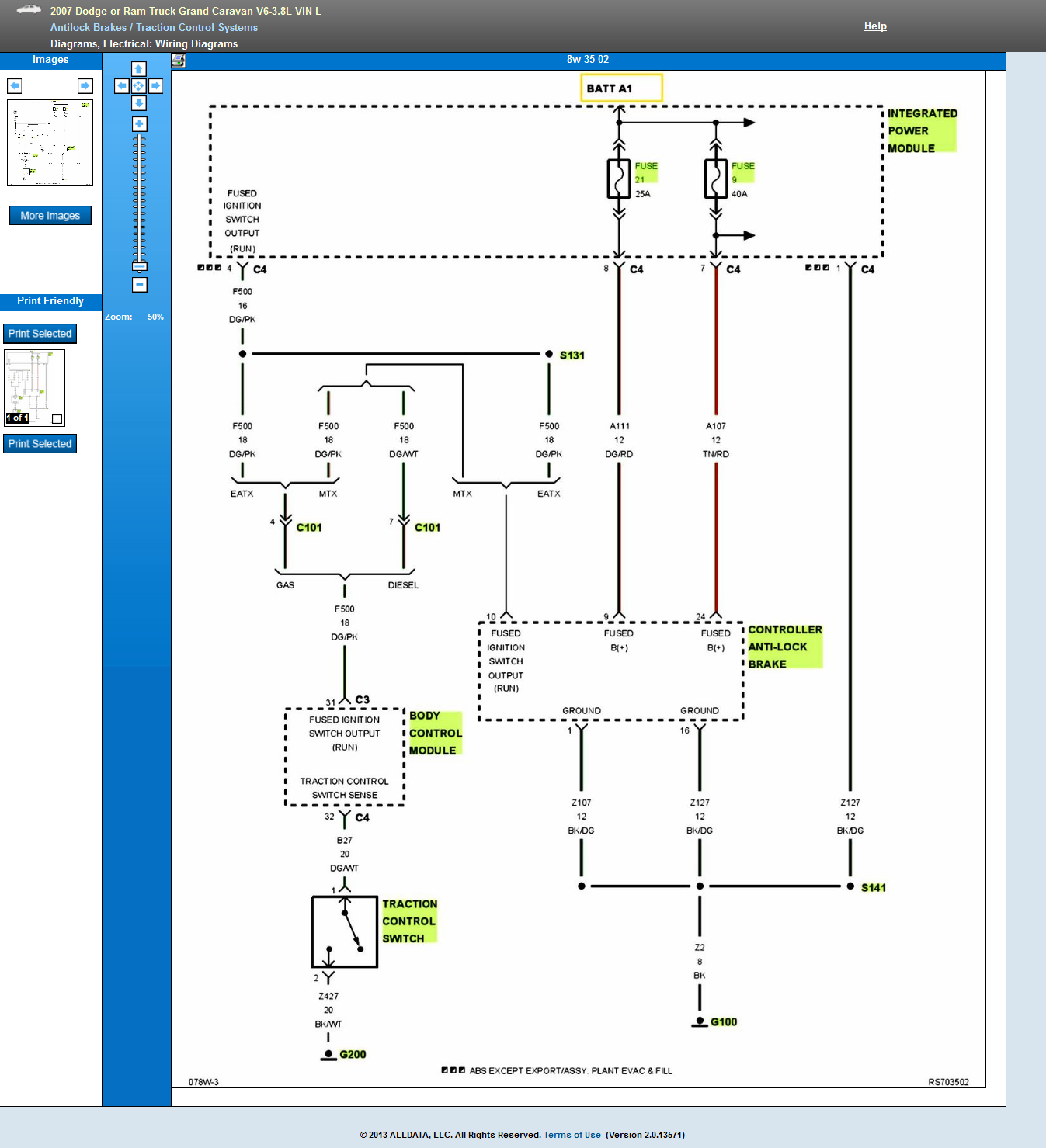Open the wiring diagram thumbnail in Images panel
This screenshot has width=1046, height=1148.
(50, 142)
